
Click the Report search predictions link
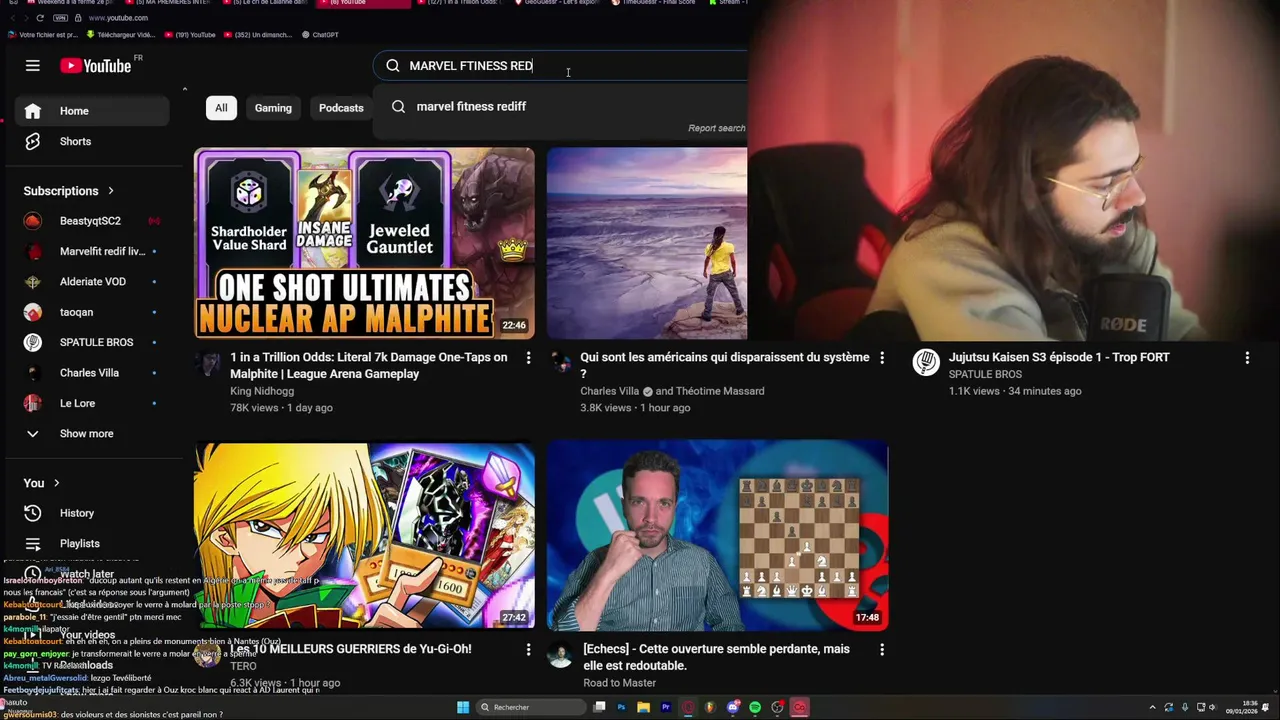tap(716, 128)
